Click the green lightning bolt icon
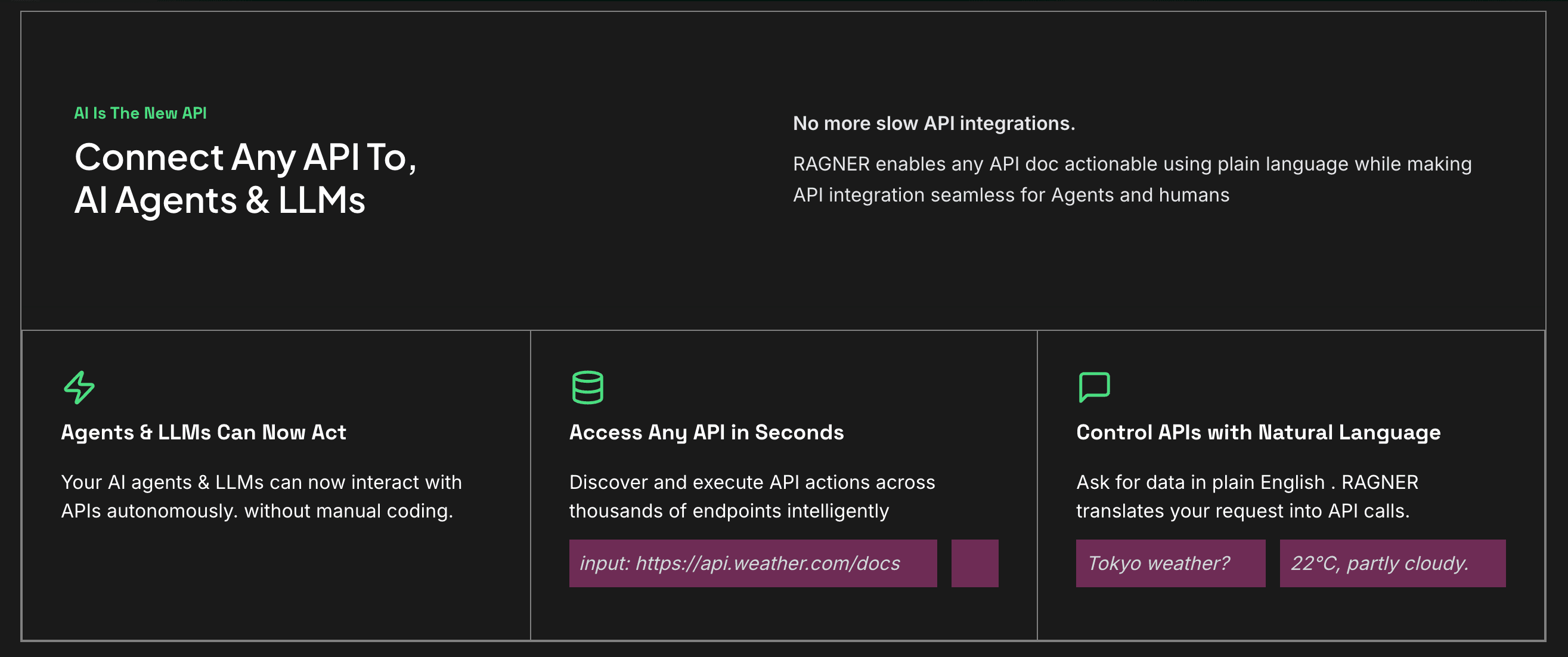The image size is (1568, 657). (79, 388)
